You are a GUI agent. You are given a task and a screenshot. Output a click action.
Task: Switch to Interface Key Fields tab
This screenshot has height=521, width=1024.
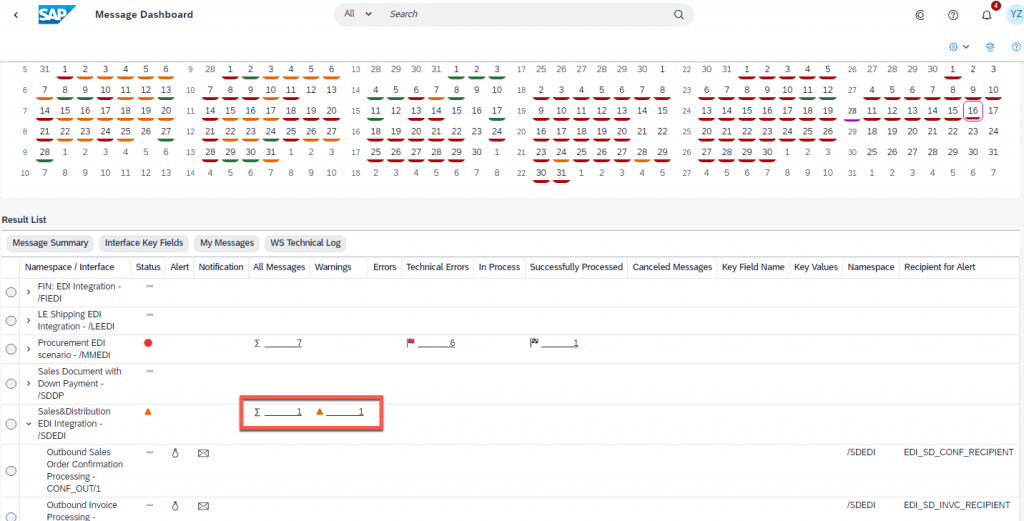[x=144, y=243]
